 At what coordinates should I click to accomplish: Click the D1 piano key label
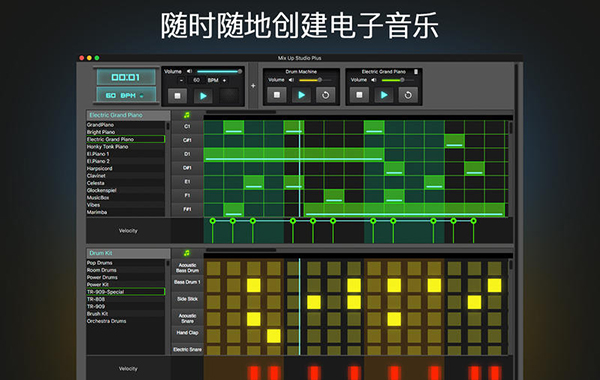(x=187, y=154)
